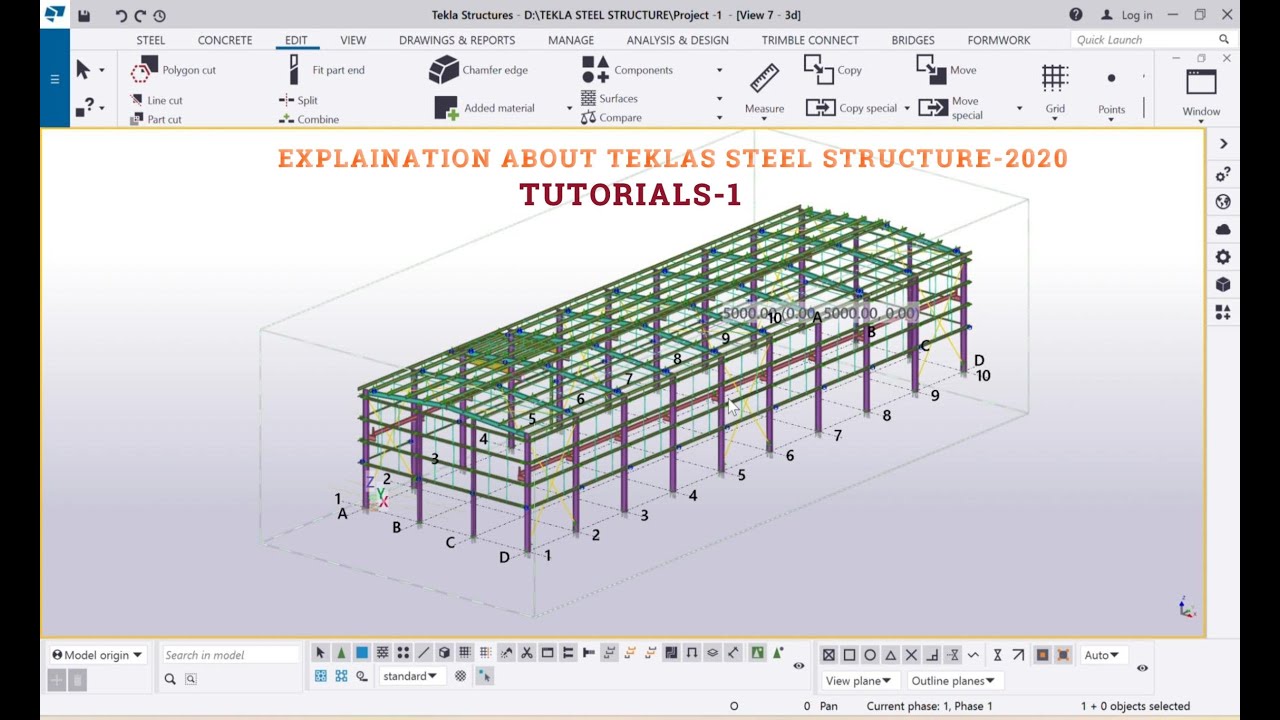Open the hamburger file menu icon
Viewport: 1280px width, 720px height.
[x=55, y=79]
